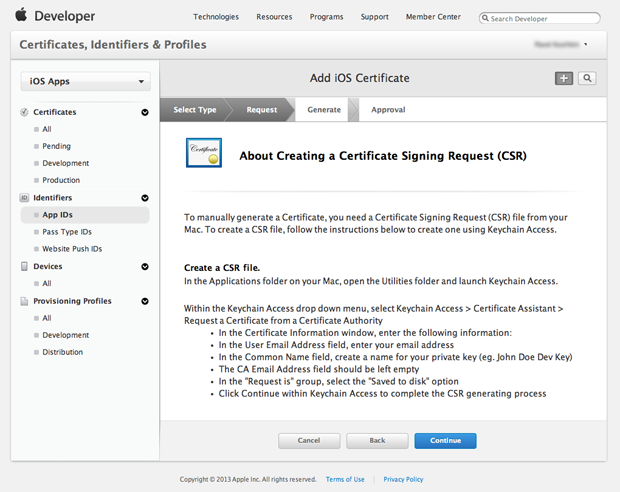Open the Technologies menu
This screenshot has width=620, height=492.
[216, 17]
